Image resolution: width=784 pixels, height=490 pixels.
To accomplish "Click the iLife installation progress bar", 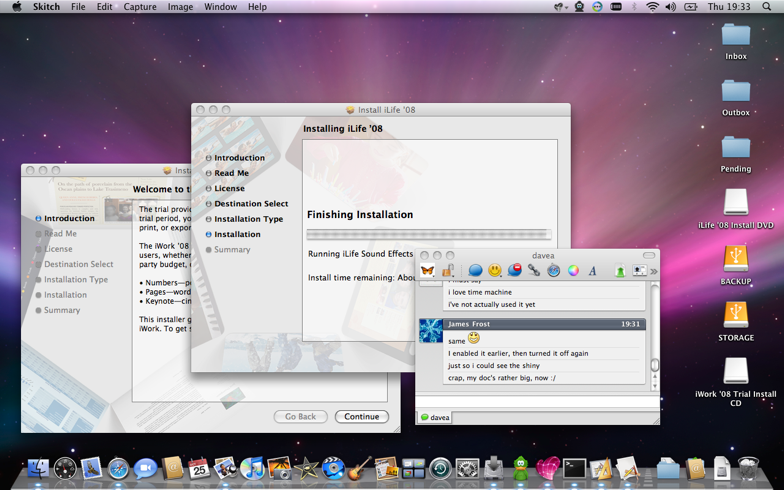I will click(428, 235).
